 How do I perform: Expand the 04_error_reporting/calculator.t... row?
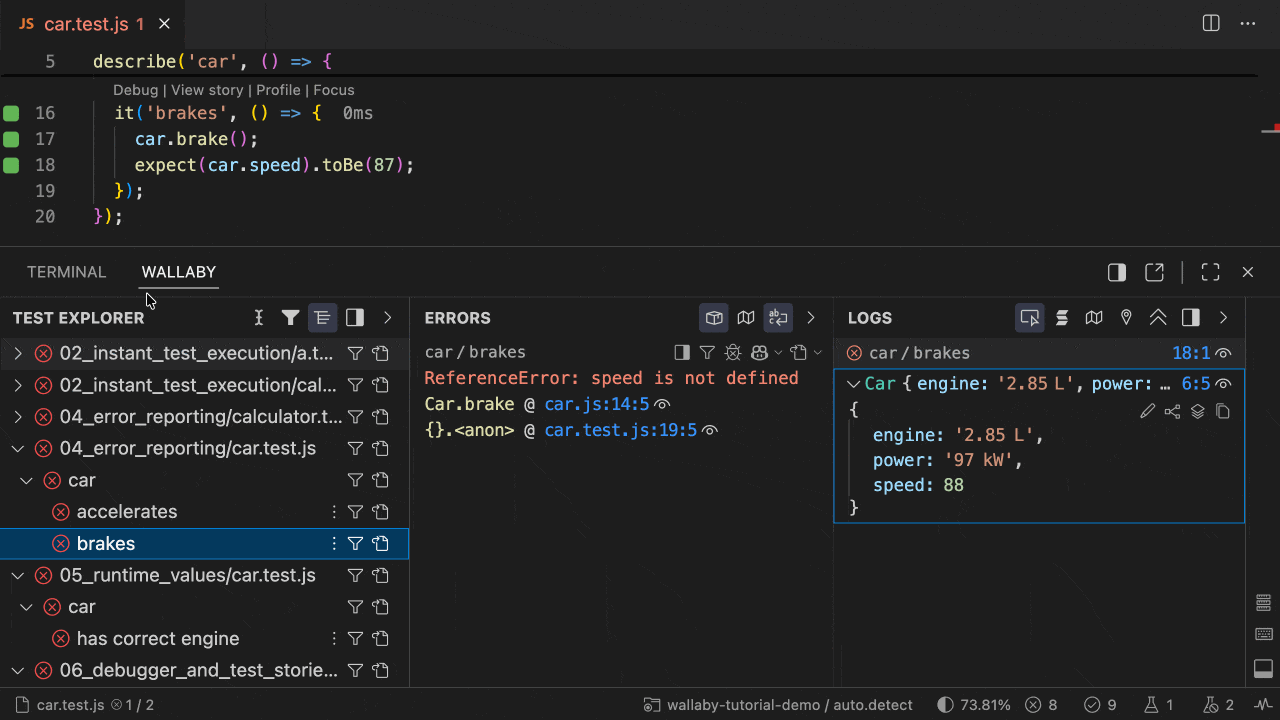point(18,417)
